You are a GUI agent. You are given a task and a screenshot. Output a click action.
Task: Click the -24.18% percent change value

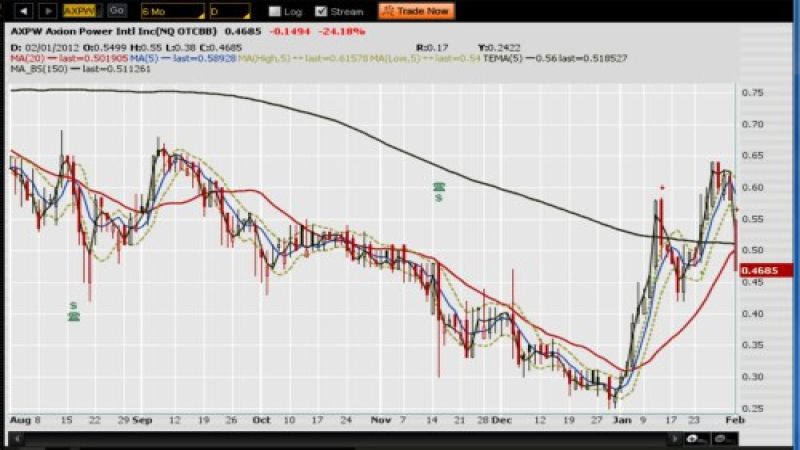click(342, 31)
